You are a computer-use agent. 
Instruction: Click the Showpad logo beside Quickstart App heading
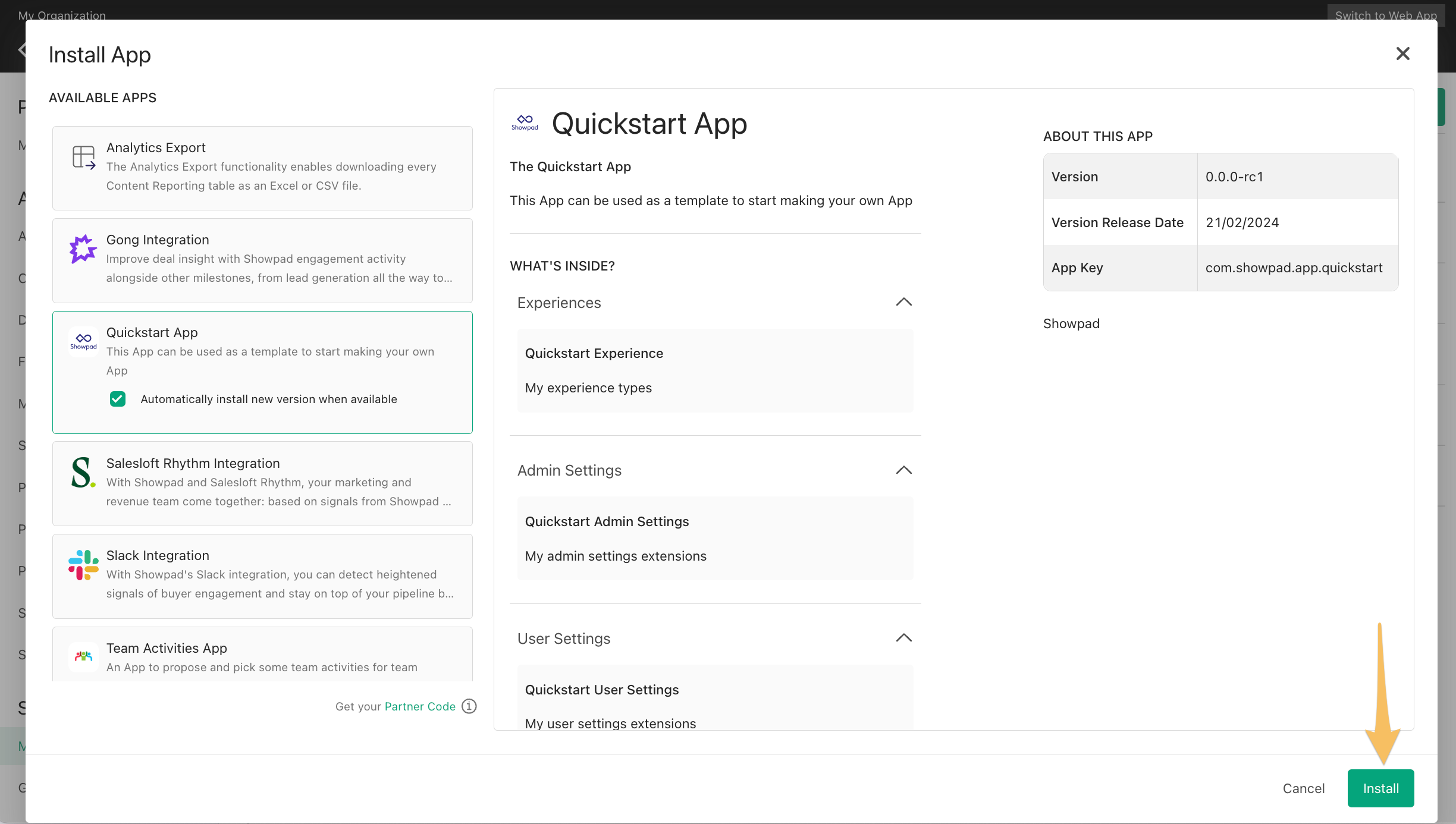coord(525,123)
